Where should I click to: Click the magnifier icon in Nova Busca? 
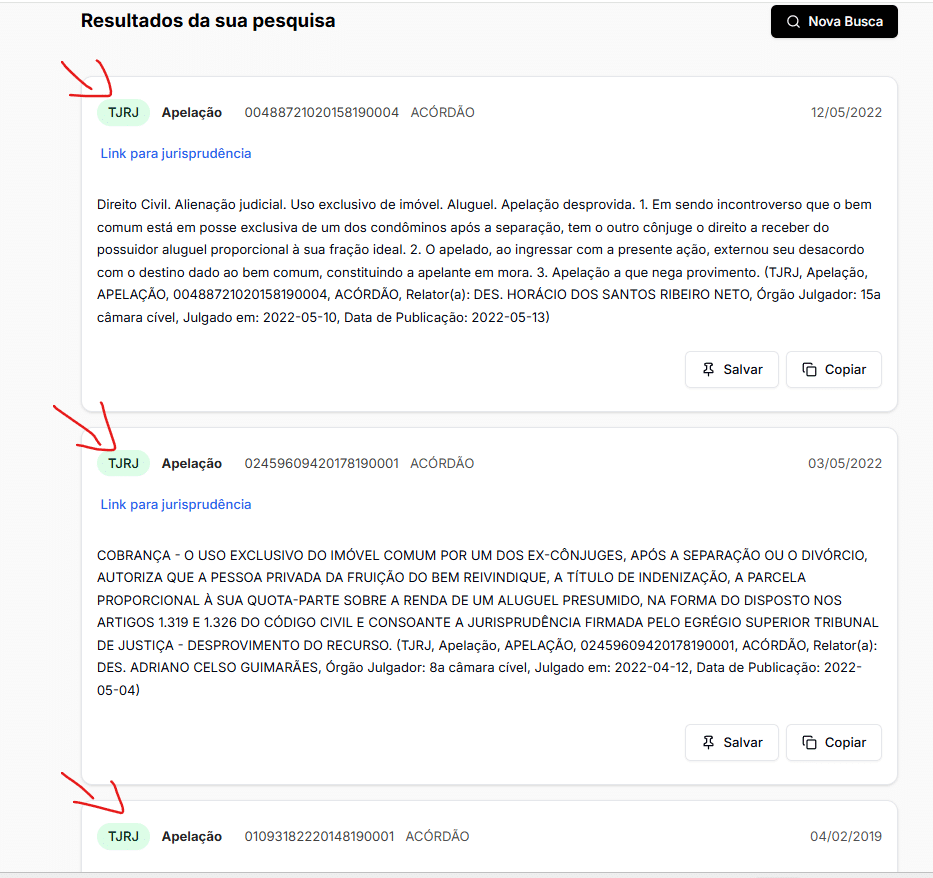pyautogui.click(x=793, y=22)
